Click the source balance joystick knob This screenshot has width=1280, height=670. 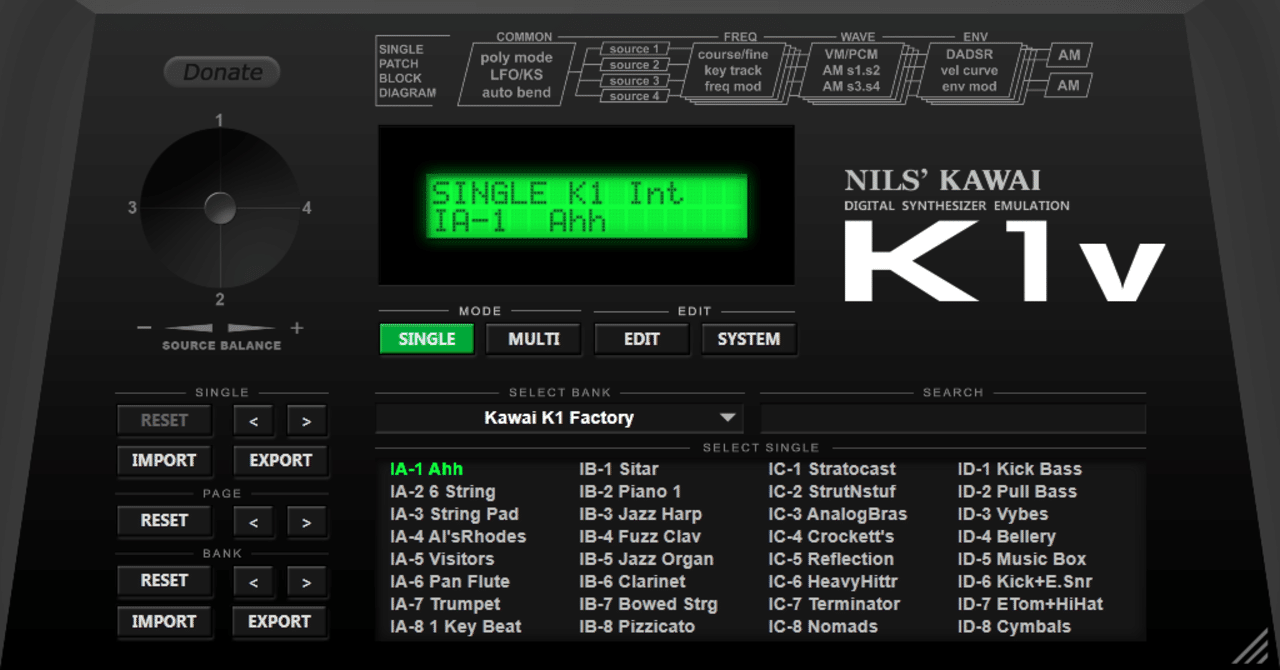[220, 210]
